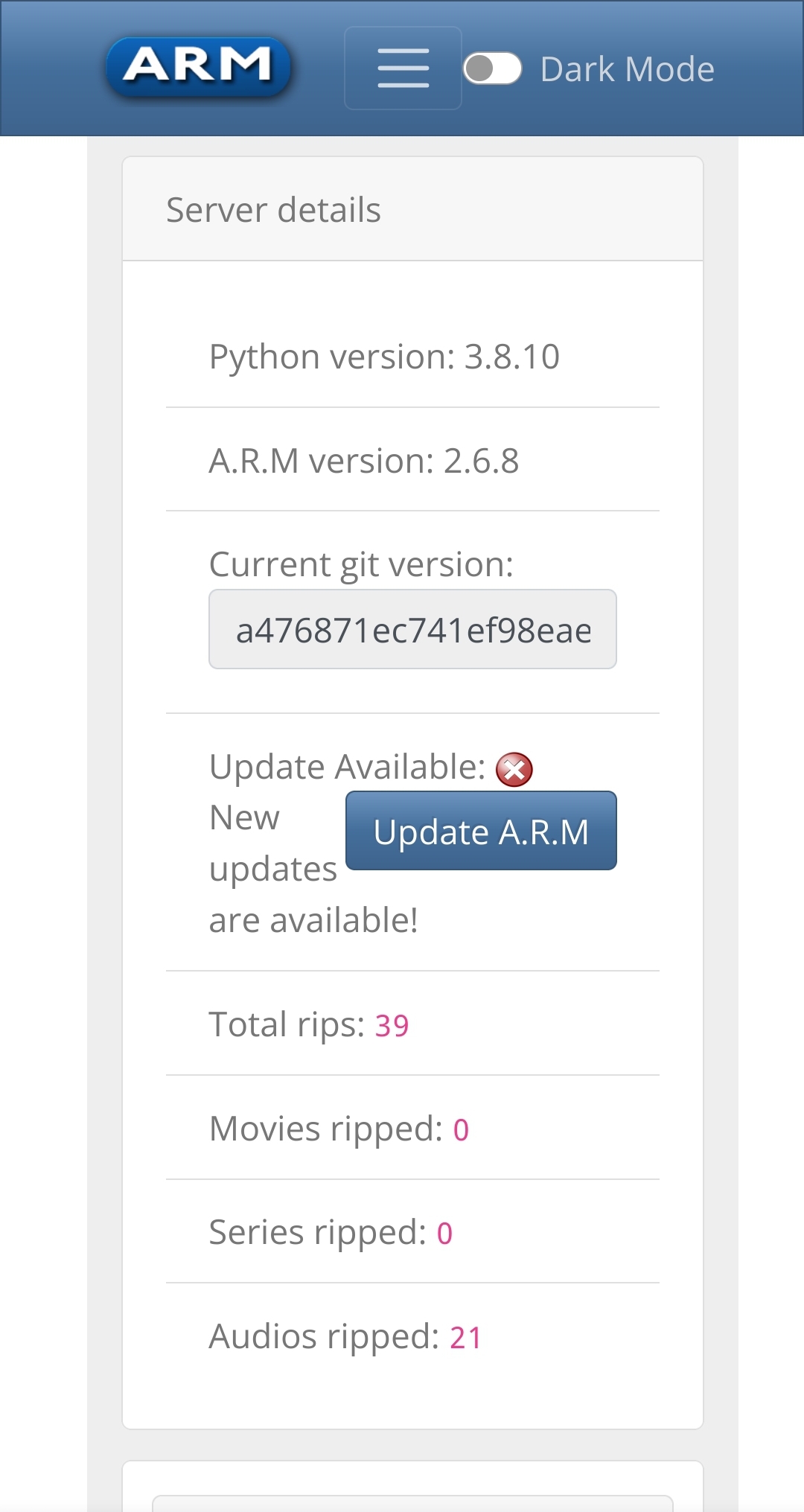The width and height of the screenshot is (804, 1512).
Task: Click the ARM application logo in the navbar
Action: 199,67
